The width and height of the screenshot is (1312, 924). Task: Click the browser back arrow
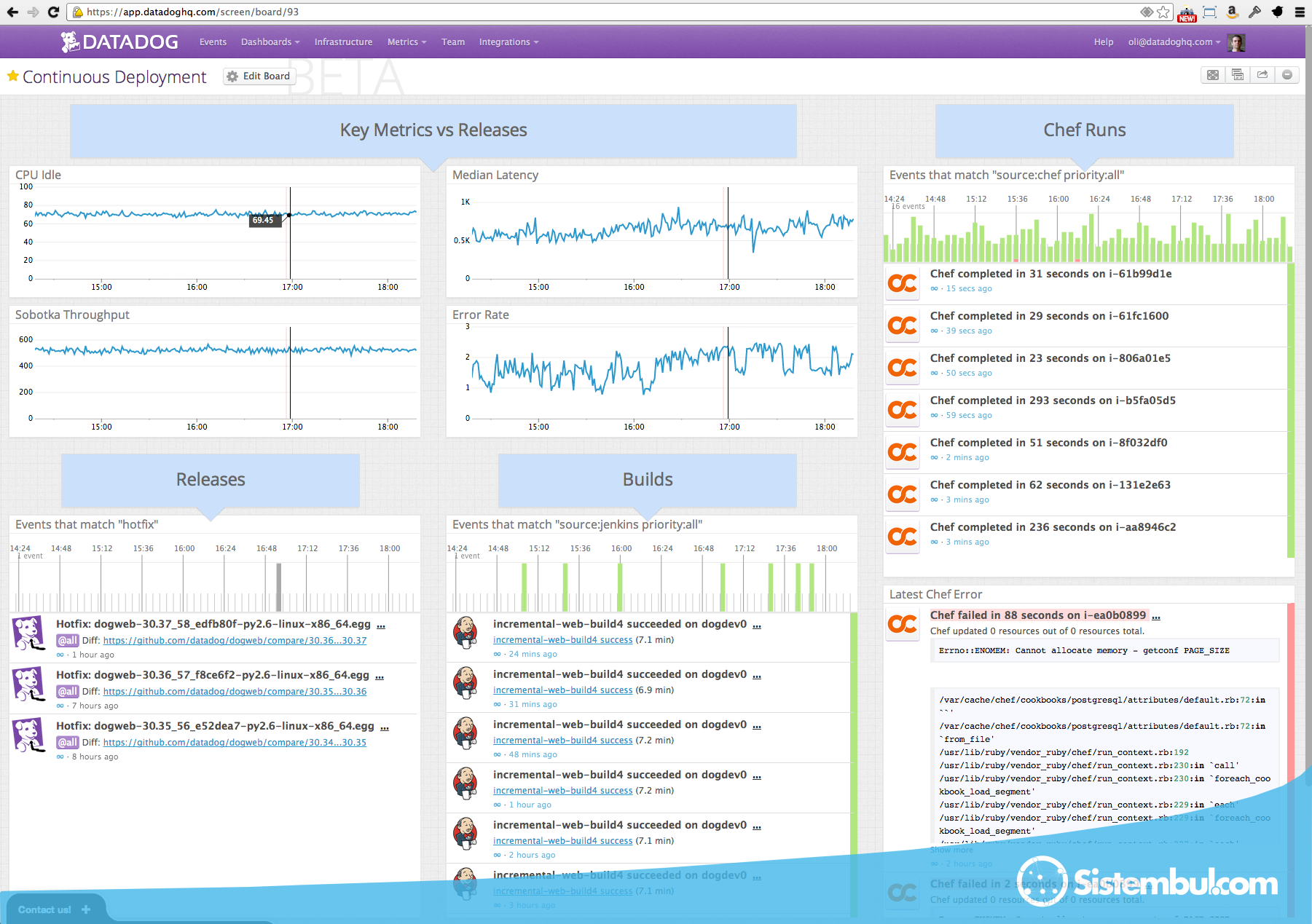click(x=12, y=12)
